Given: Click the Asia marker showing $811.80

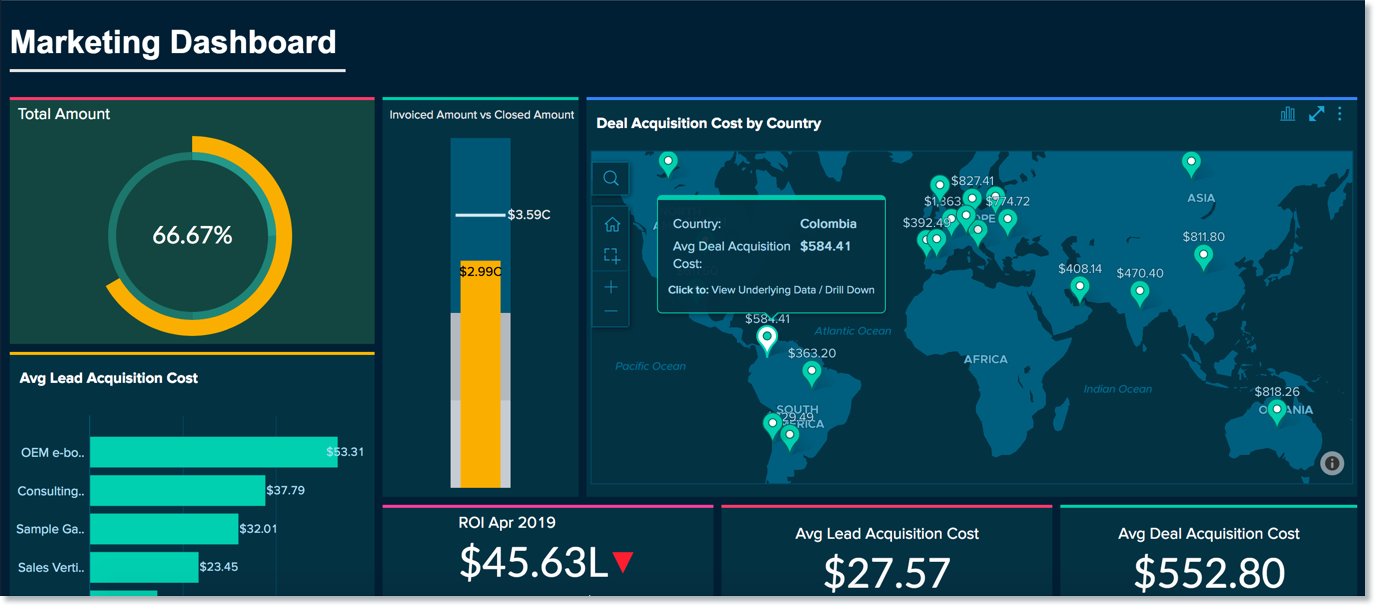Looking at the screenshot, I should (x=1203, y=255).
